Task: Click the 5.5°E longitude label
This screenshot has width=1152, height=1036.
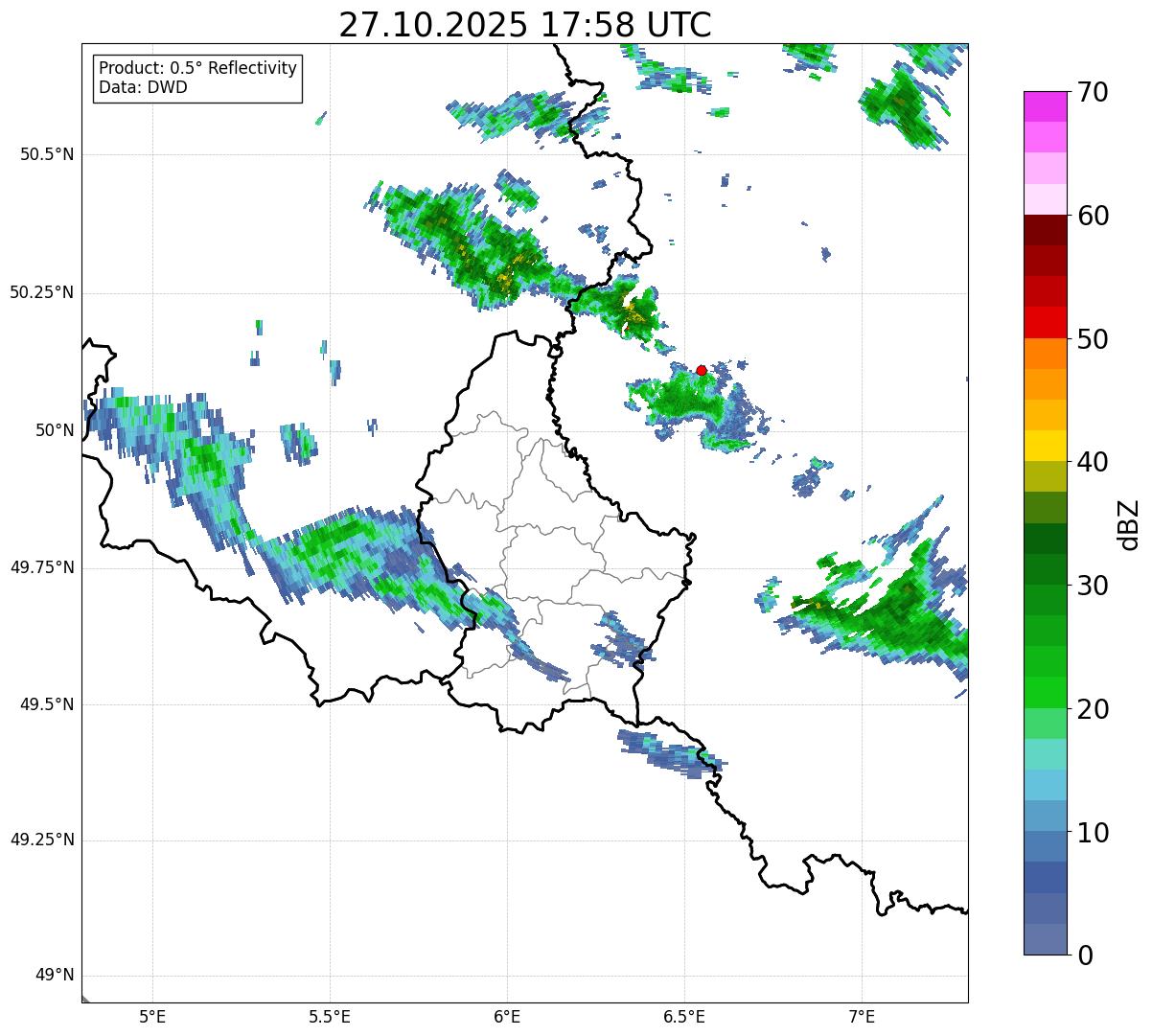Action: pyautogui.click(x=330, y=1017)
